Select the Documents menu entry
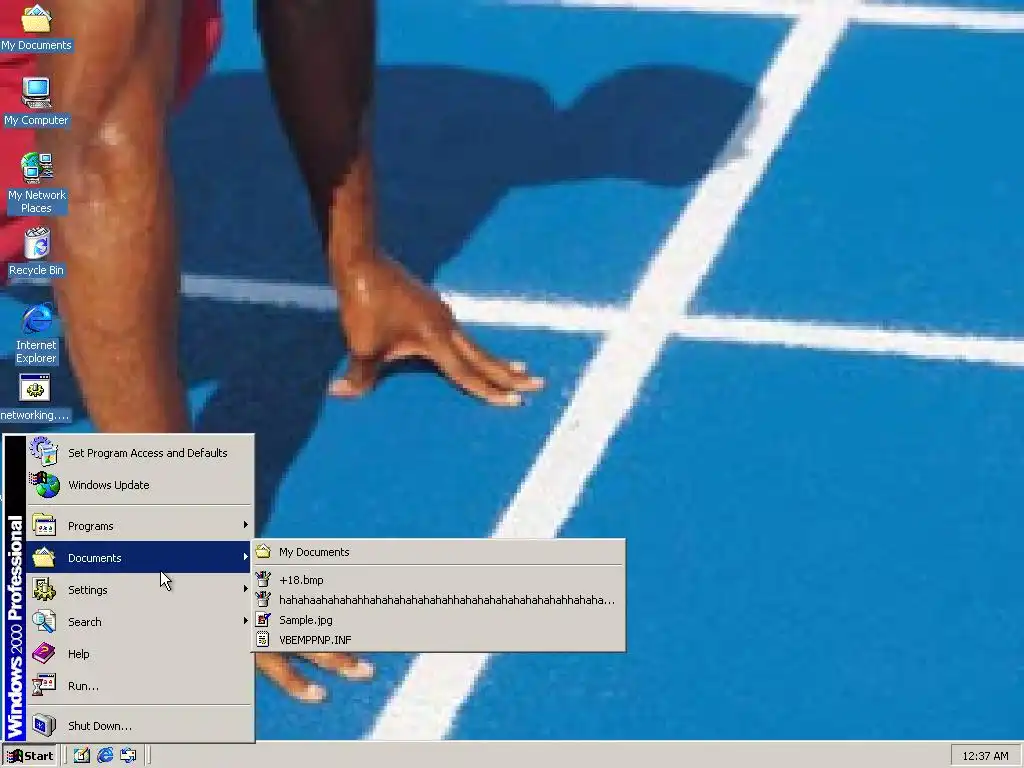The height and width of the screenshot is (768, 1024). pyautogui.click(x=139, y=558)
